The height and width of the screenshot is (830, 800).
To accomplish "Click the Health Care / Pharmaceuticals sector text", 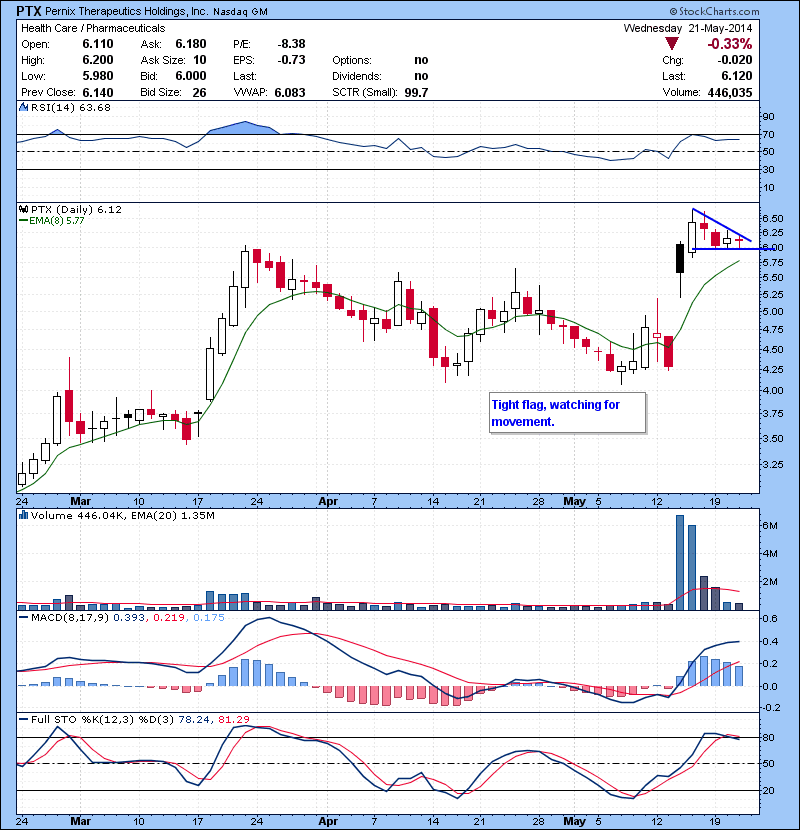I will tap(93, 28).
